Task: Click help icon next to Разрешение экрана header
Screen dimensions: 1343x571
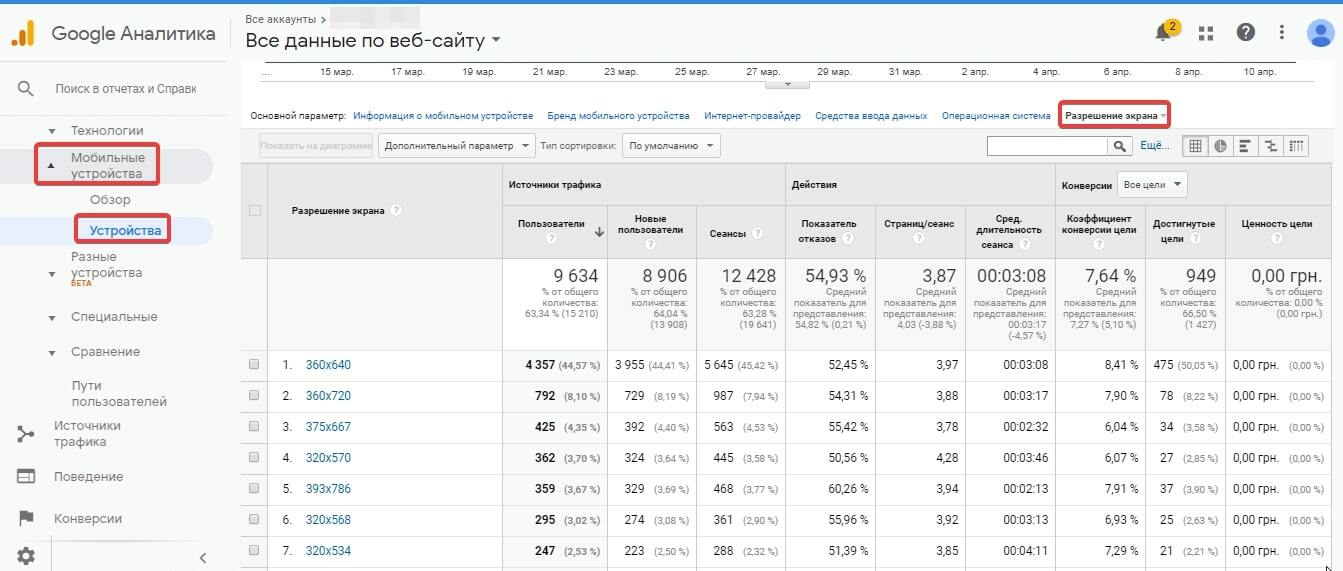Action: pyautogui.click(x=397, y=211)
